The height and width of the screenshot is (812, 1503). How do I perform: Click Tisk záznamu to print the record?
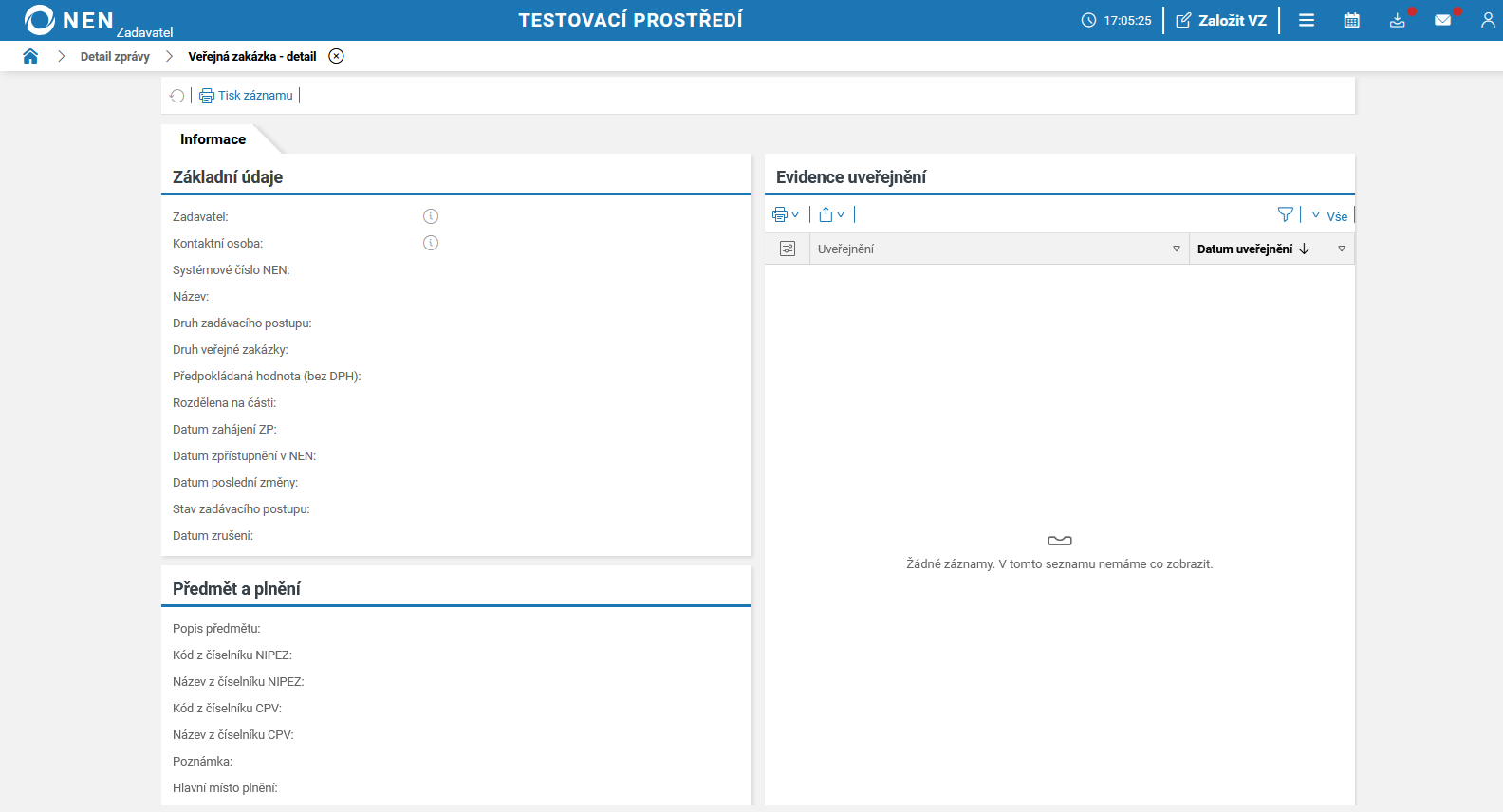pos(246,96)
